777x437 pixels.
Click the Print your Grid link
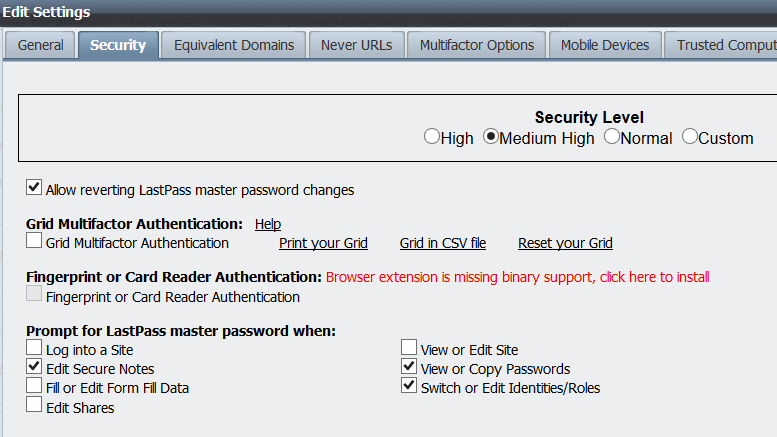click(x=323, y=243)
